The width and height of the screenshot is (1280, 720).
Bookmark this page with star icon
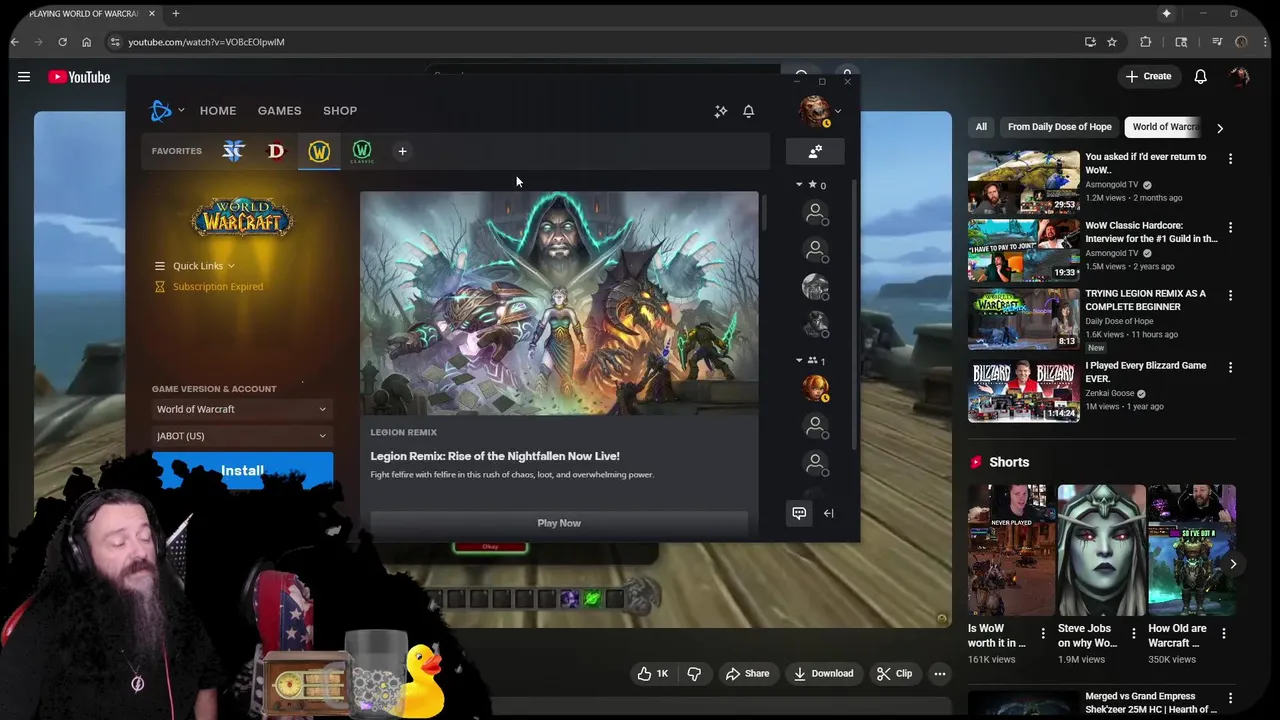point(1112,42)
